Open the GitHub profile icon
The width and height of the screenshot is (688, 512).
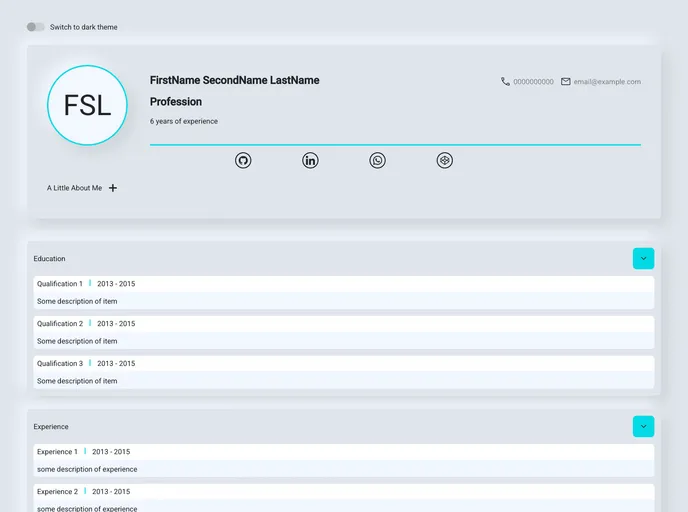[243, 160]
